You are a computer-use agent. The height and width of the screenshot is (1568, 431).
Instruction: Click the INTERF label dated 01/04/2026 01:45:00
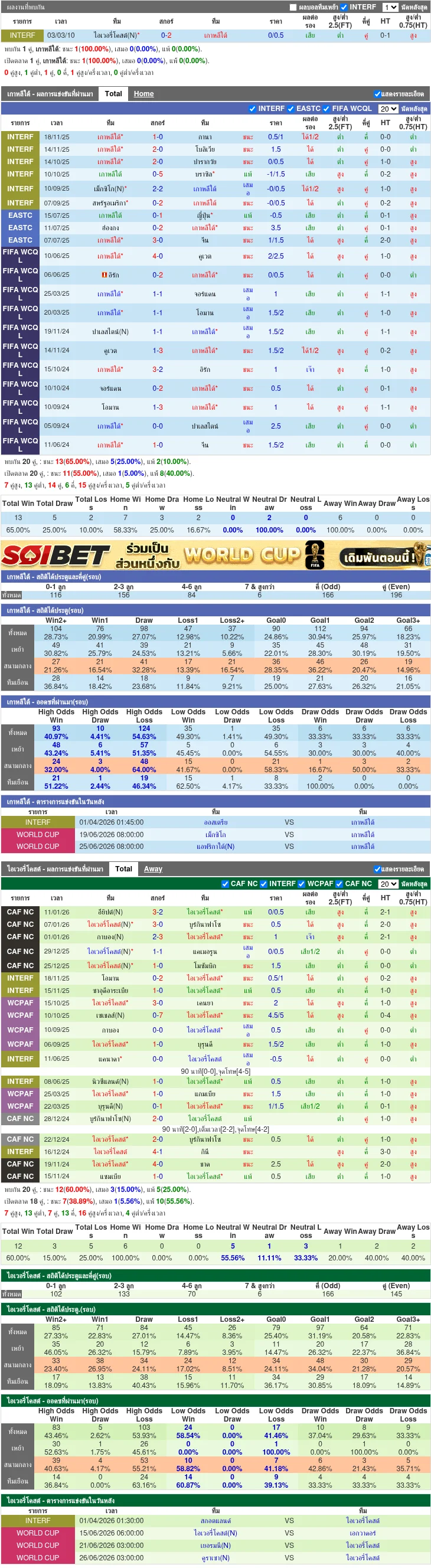tap(38, 822)
